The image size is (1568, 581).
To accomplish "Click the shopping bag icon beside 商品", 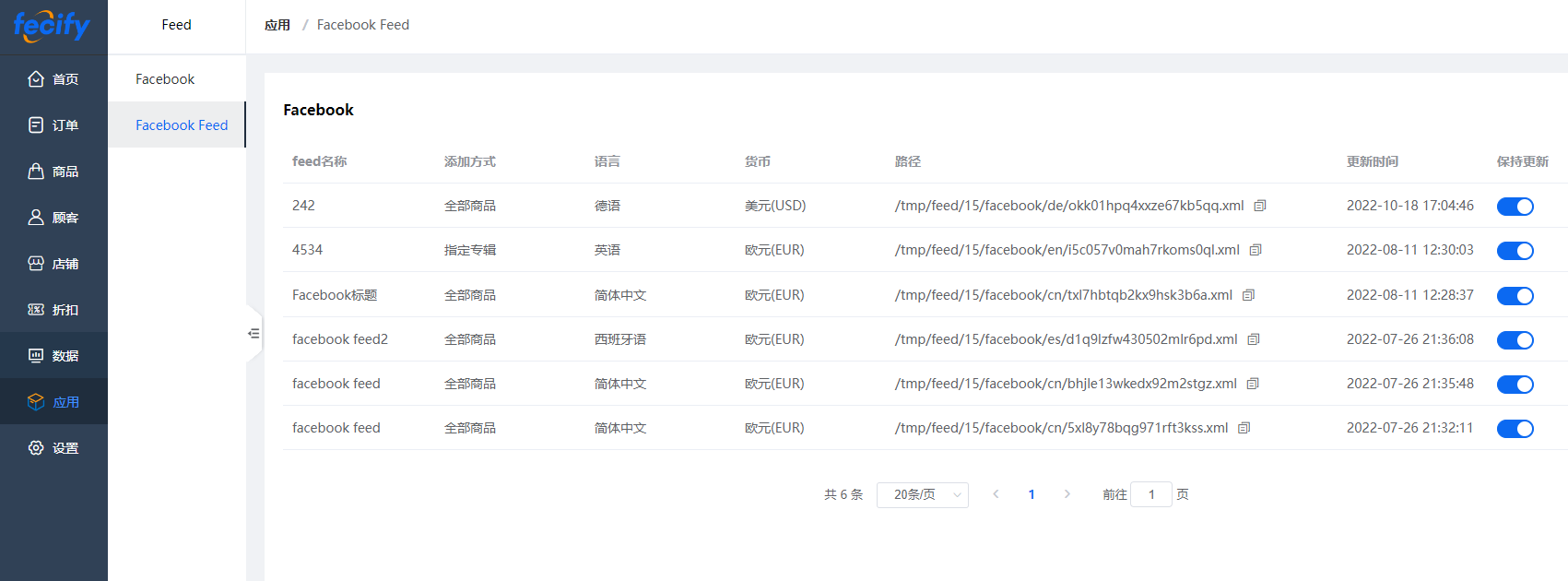I will pyautogui.click(x=36, y=172).
